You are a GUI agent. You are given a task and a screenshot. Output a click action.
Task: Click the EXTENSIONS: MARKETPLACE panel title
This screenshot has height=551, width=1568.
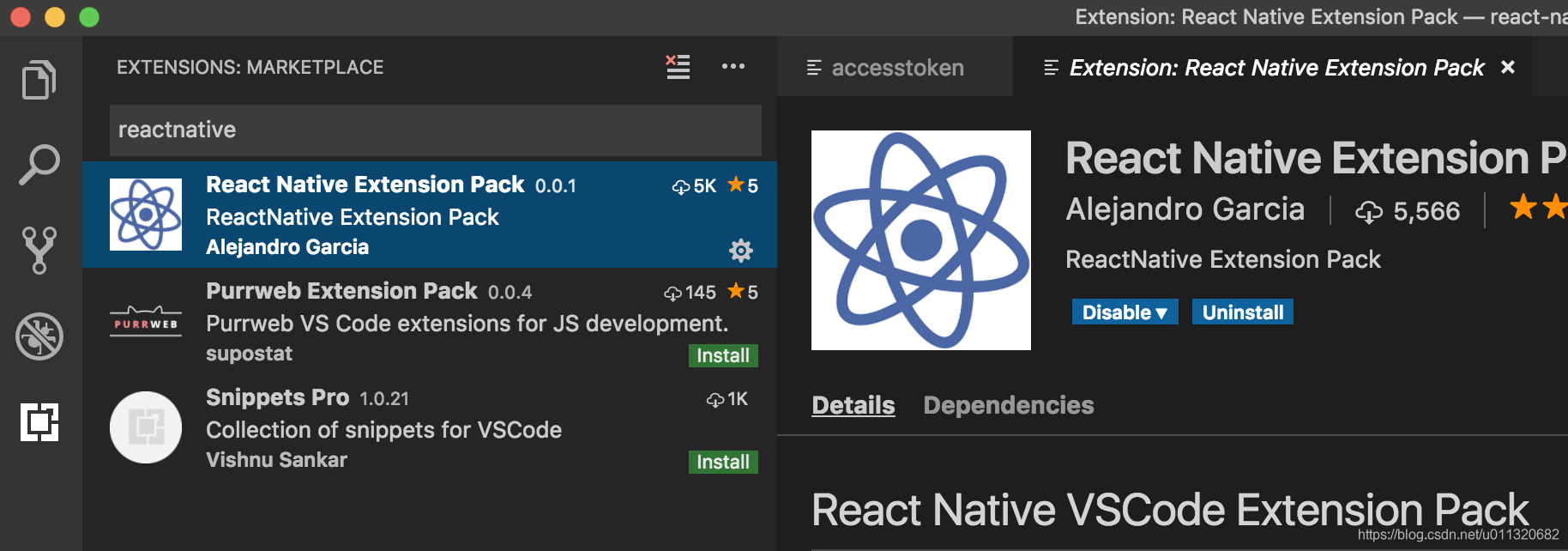pyautogui.click(x=250, y=67)
